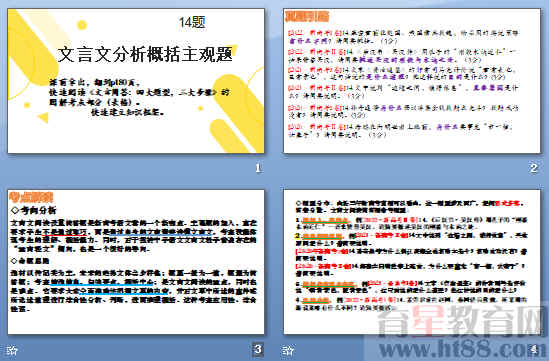This screenshot has height=361, width=549.
Task: Click the slide number 1 label
Action: pyautogui.click(x=258, y=168)
